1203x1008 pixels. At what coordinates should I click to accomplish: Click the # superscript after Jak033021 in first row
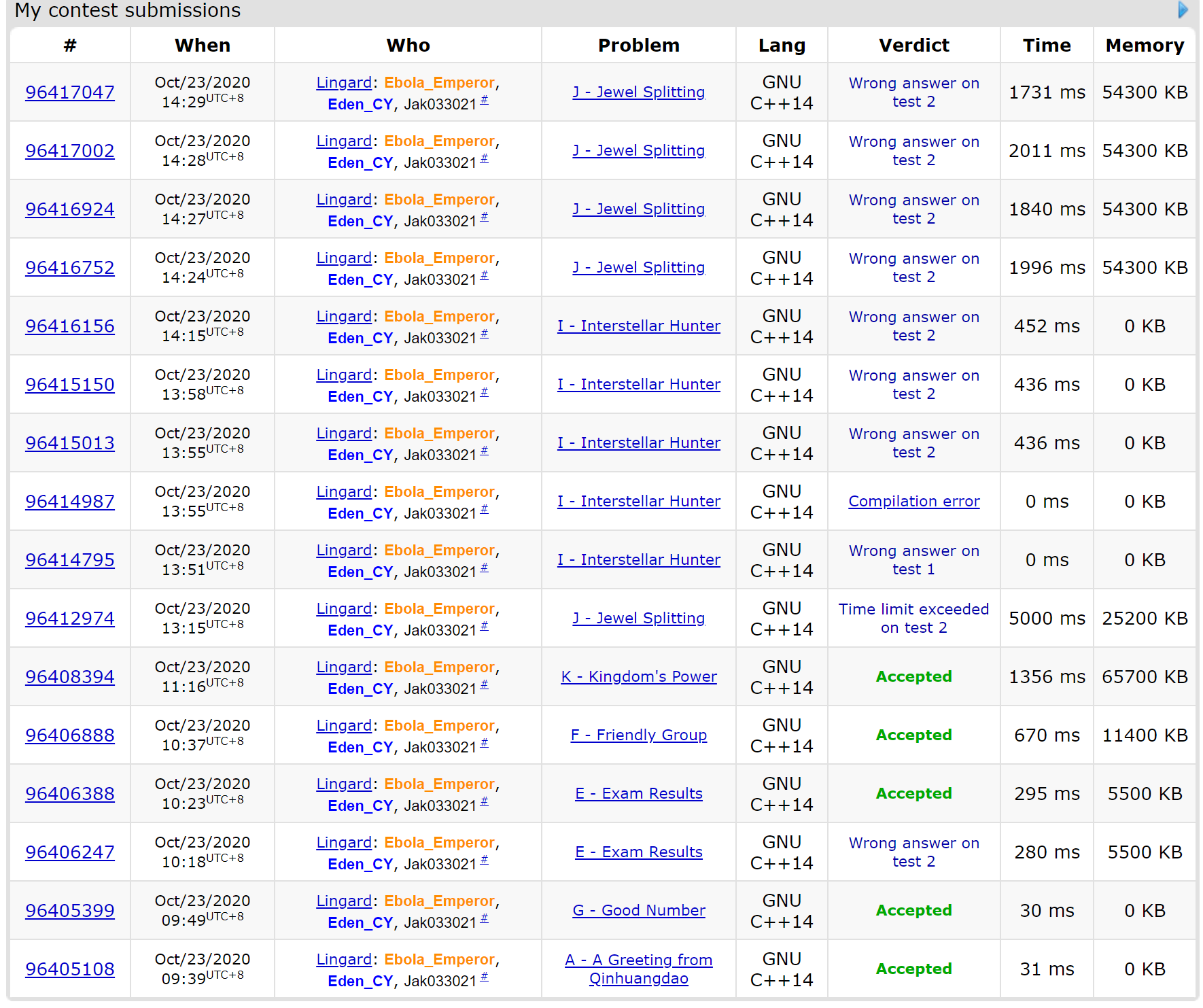point(484,101)
